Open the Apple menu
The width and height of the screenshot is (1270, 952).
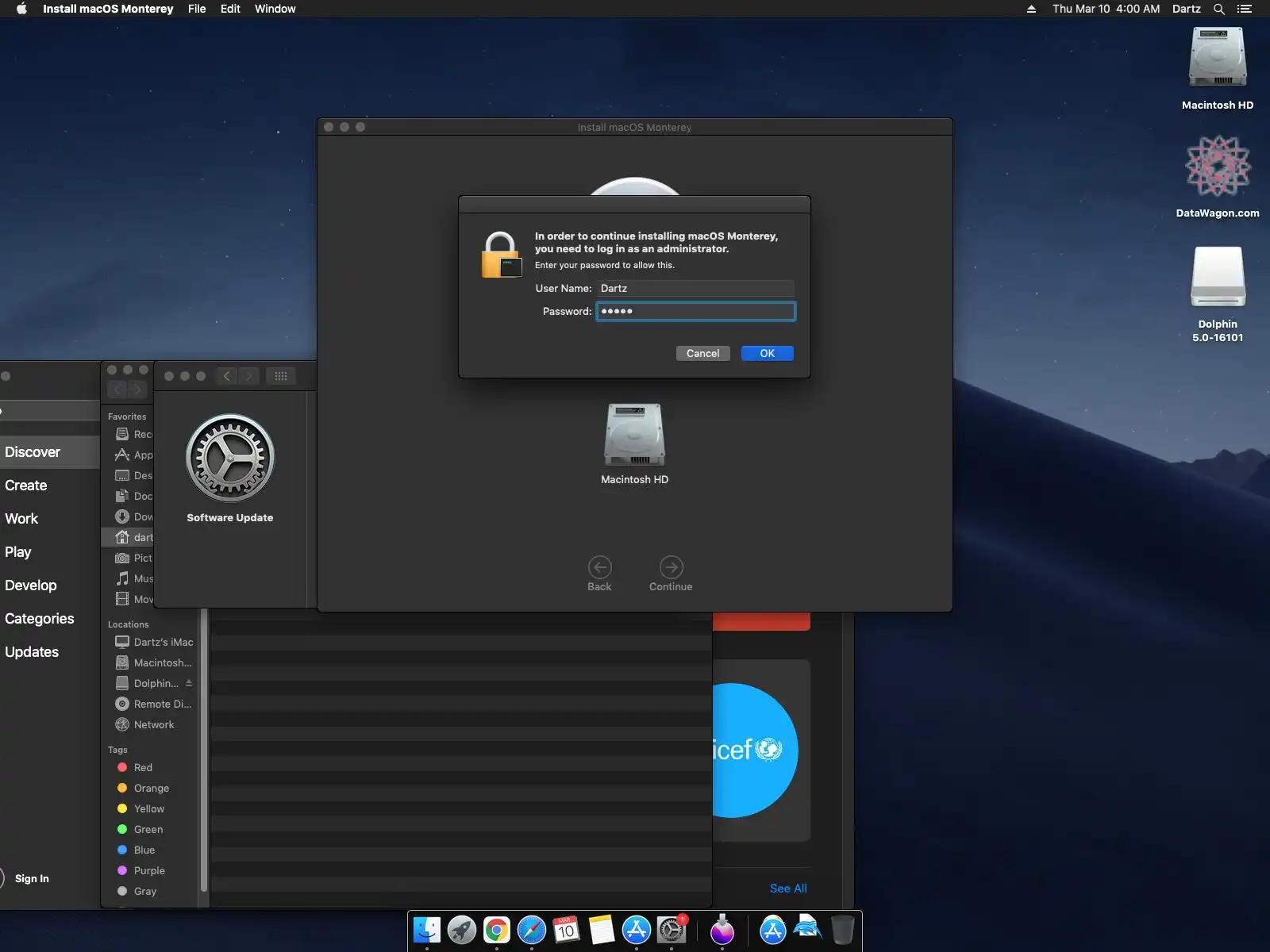[21, 9]
